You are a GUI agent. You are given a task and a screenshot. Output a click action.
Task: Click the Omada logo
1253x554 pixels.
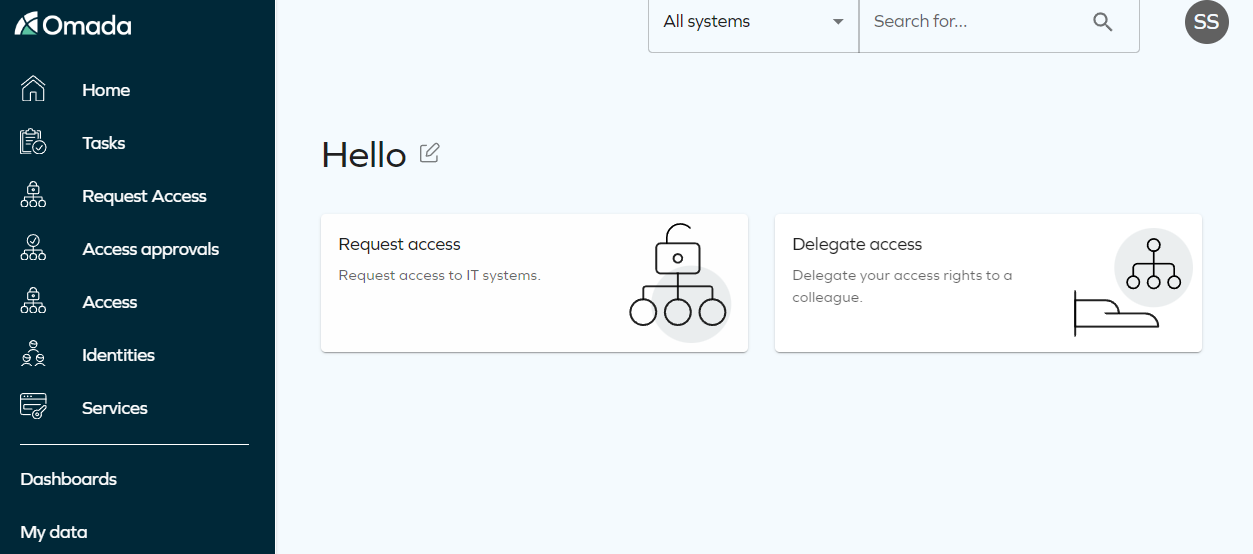click(x=73, y=25)
